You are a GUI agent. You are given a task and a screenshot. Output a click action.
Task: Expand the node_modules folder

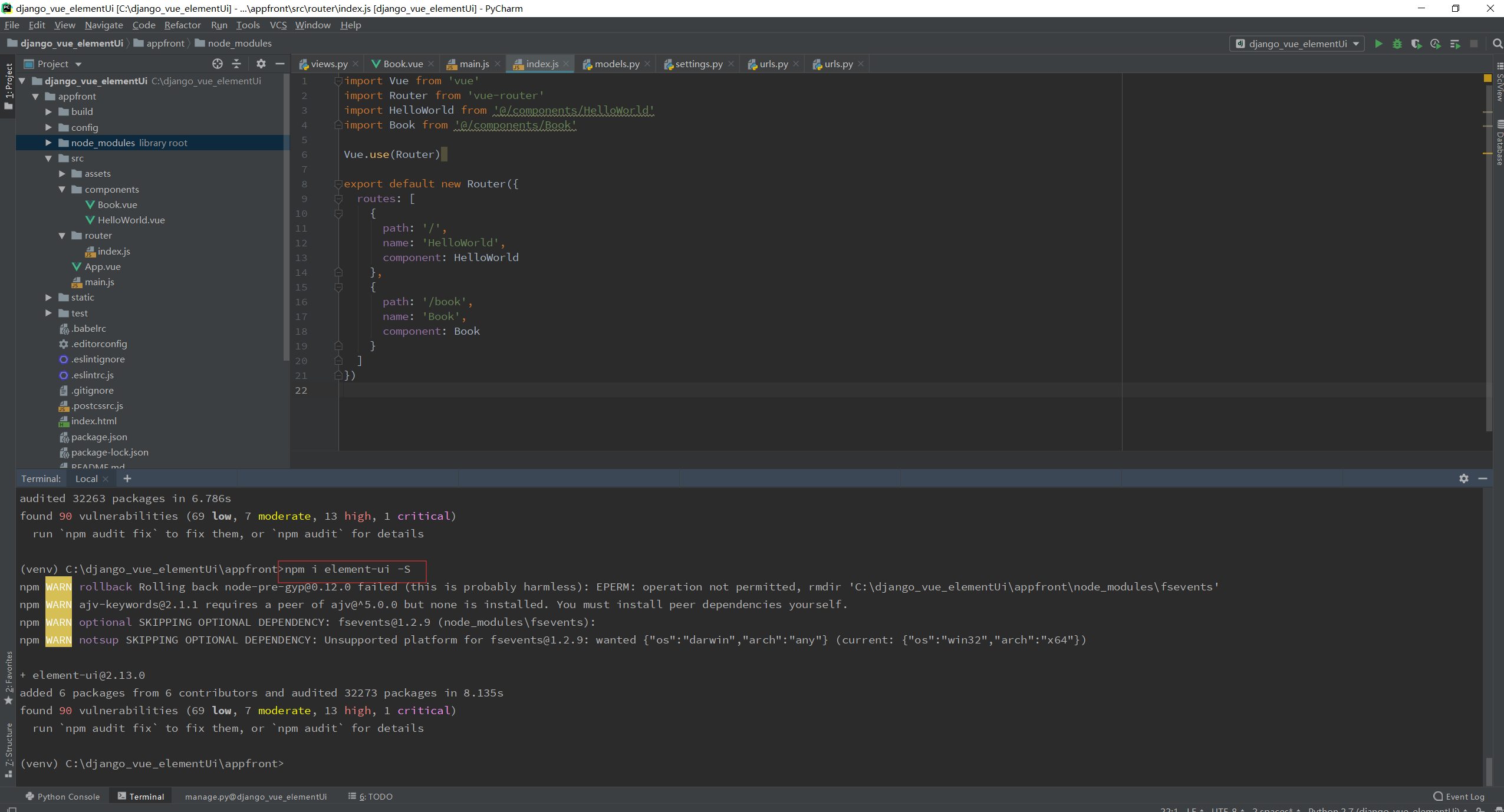pyautogui.click(x=48, y=143)
